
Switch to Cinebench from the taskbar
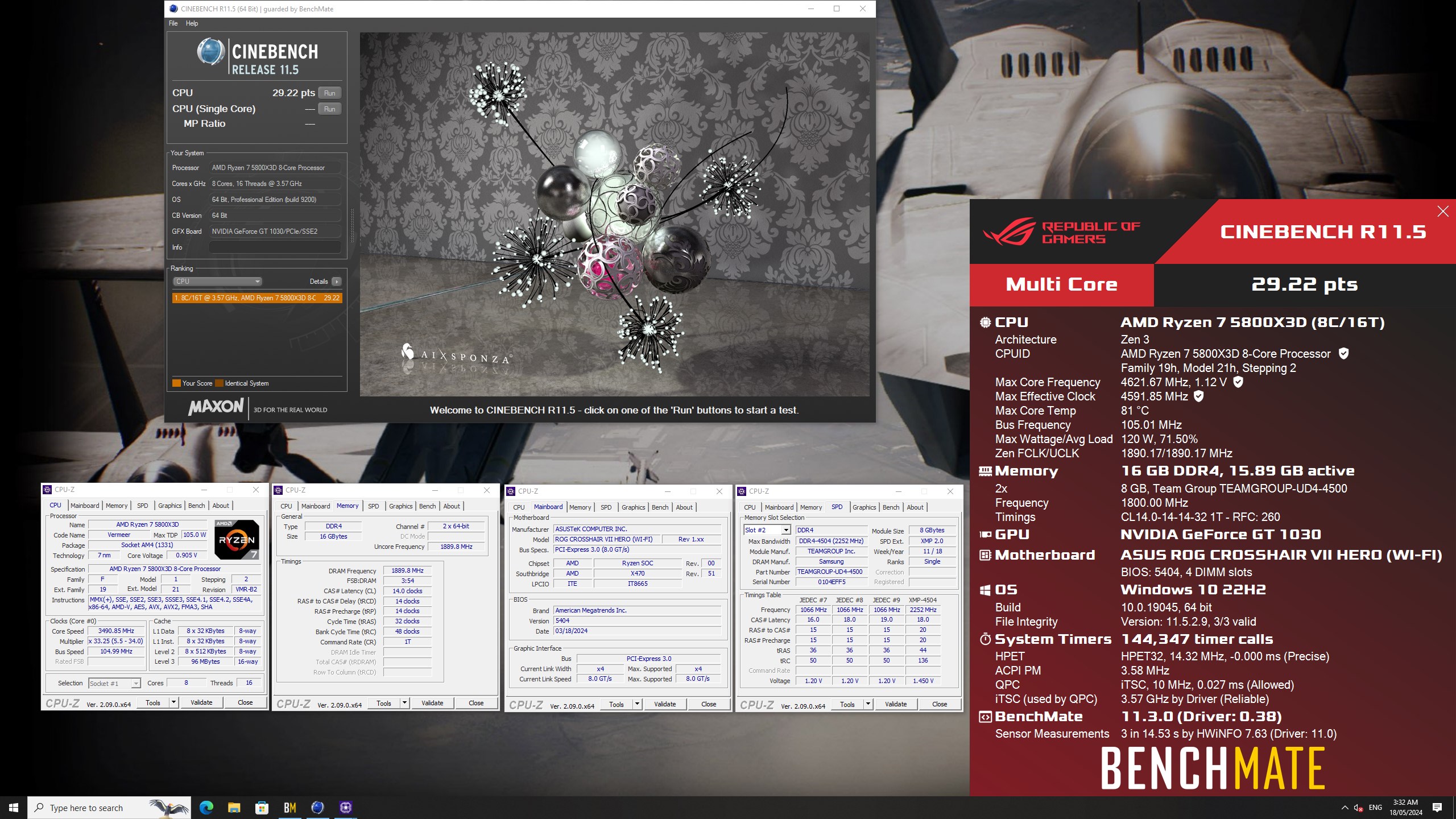(x=317, y=808)
